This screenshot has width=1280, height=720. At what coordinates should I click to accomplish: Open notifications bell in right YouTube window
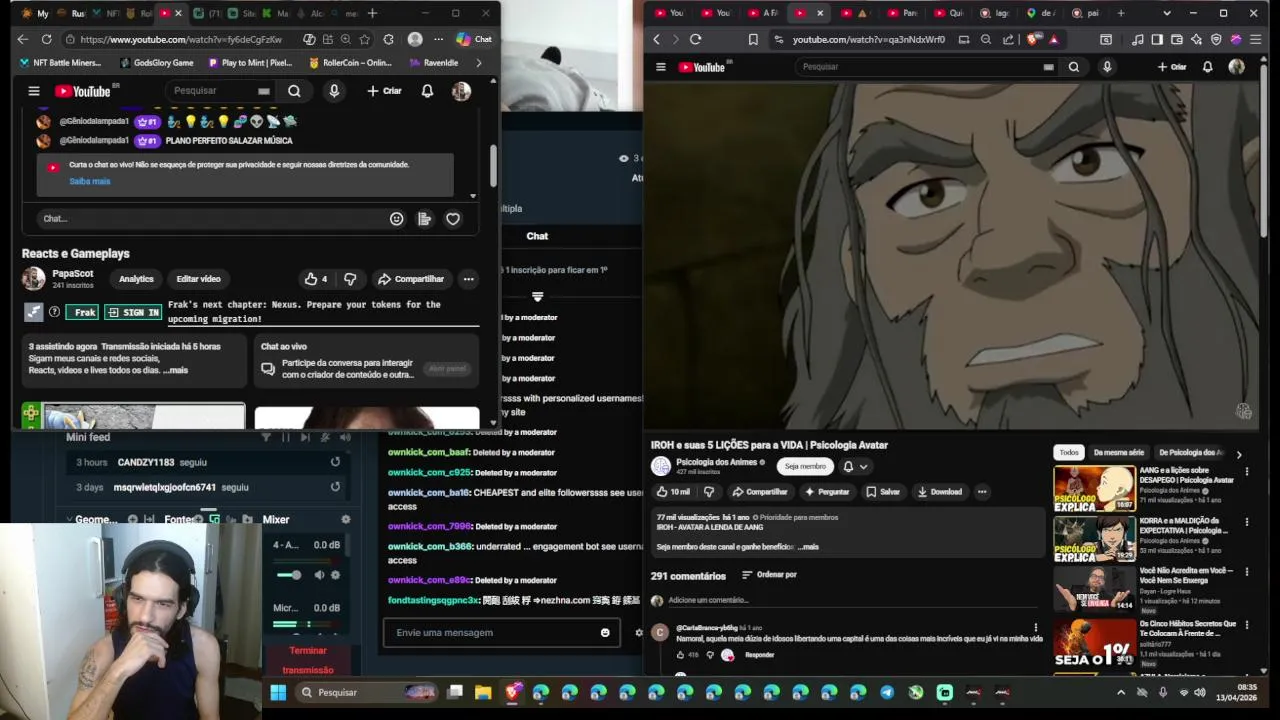tap(1207, 67)
